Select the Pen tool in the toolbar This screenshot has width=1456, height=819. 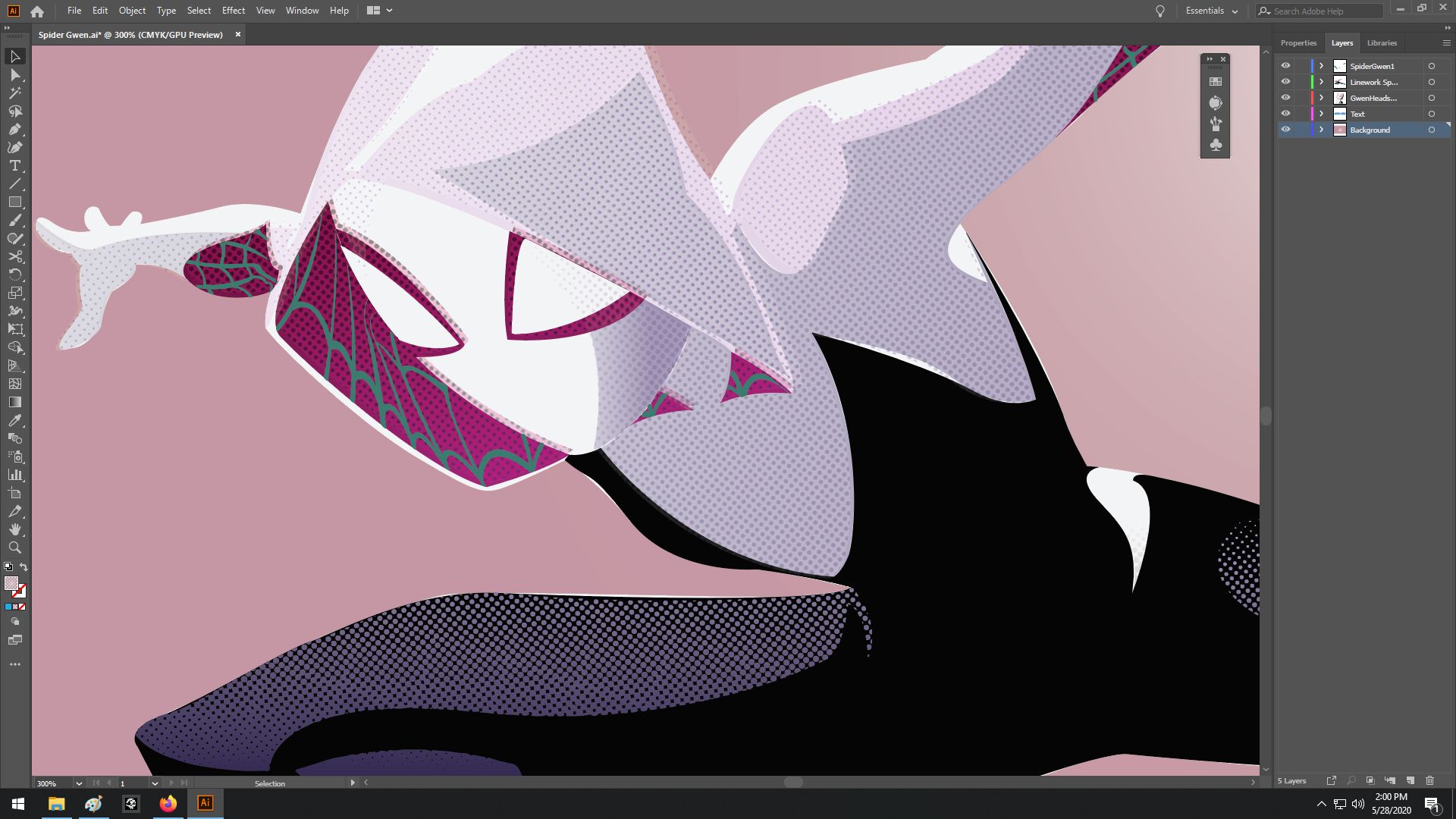15,129
